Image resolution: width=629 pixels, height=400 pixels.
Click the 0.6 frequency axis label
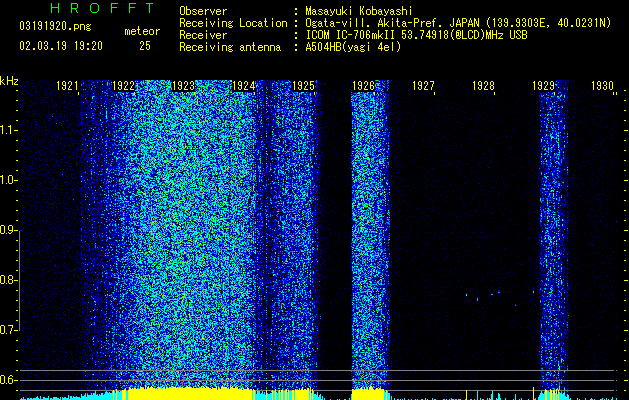point(7,380)
